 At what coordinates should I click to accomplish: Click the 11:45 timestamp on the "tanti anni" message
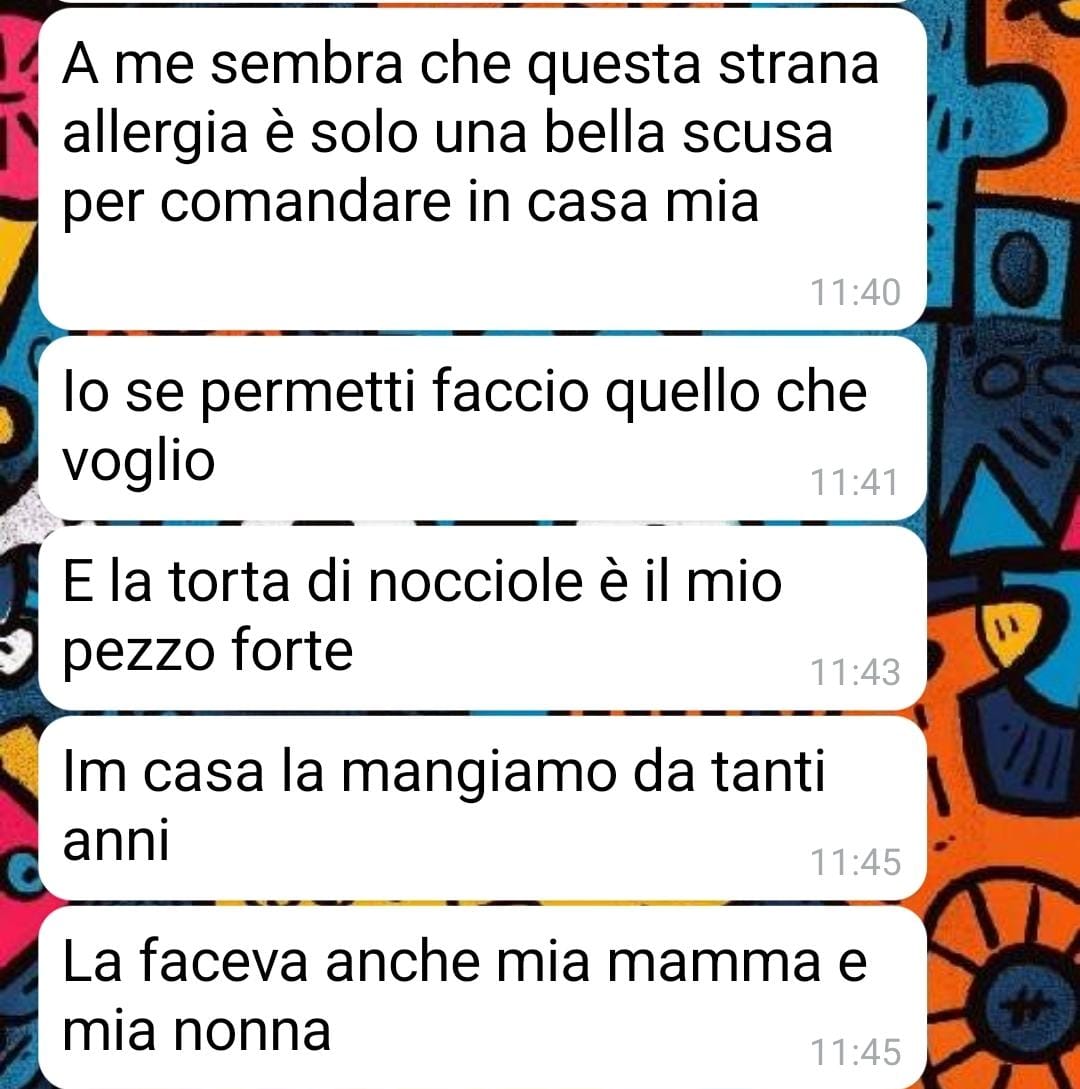[855, 862]
